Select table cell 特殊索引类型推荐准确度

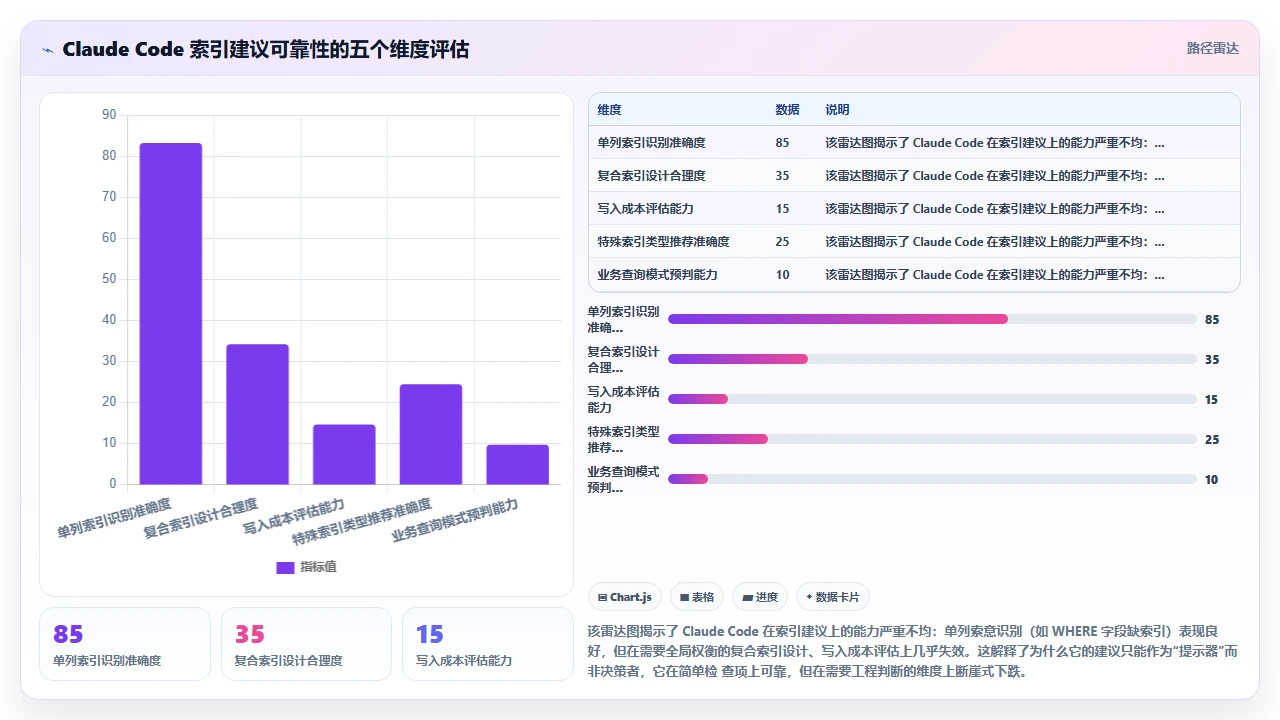click(663, 242)
